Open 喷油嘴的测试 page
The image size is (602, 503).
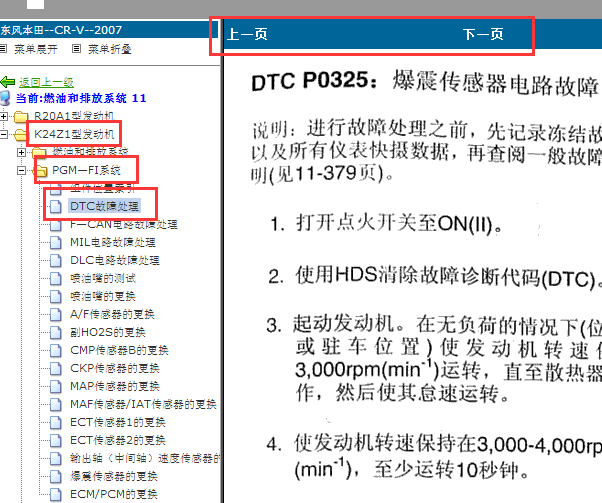[x=103, y=278]
